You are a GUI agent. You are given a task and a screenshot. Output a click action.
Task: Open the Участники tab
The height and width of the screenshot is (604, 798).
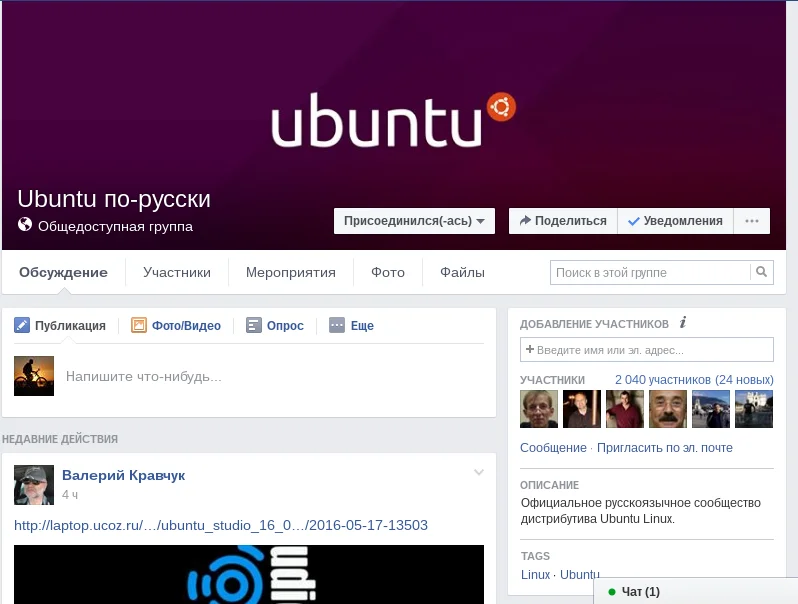pyautogui.click(x=177, y=272)
